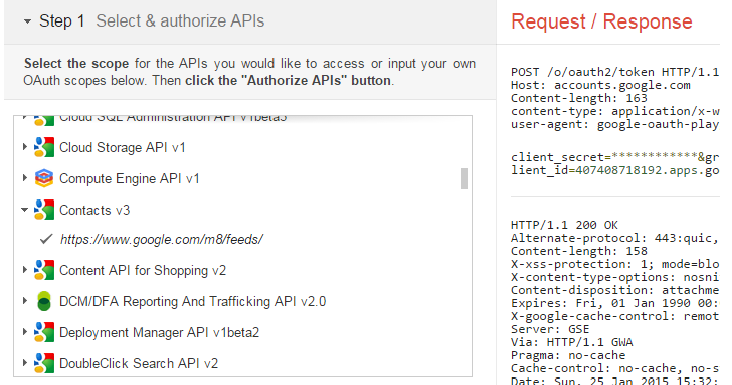Click the Via: HTTP/1.1 GWA line

coord(572,342)
